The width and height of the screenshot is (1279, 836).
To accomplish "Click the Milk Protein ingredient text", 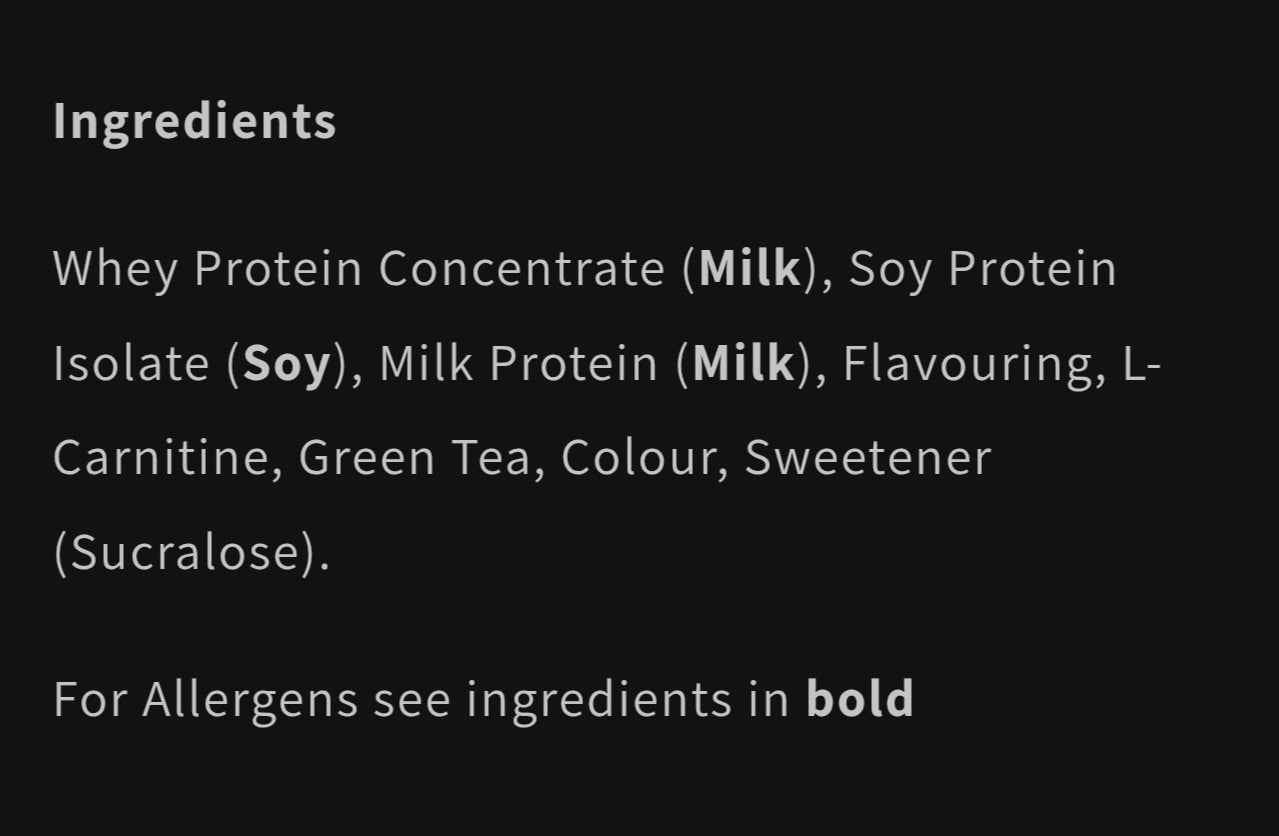I will 518,363.
